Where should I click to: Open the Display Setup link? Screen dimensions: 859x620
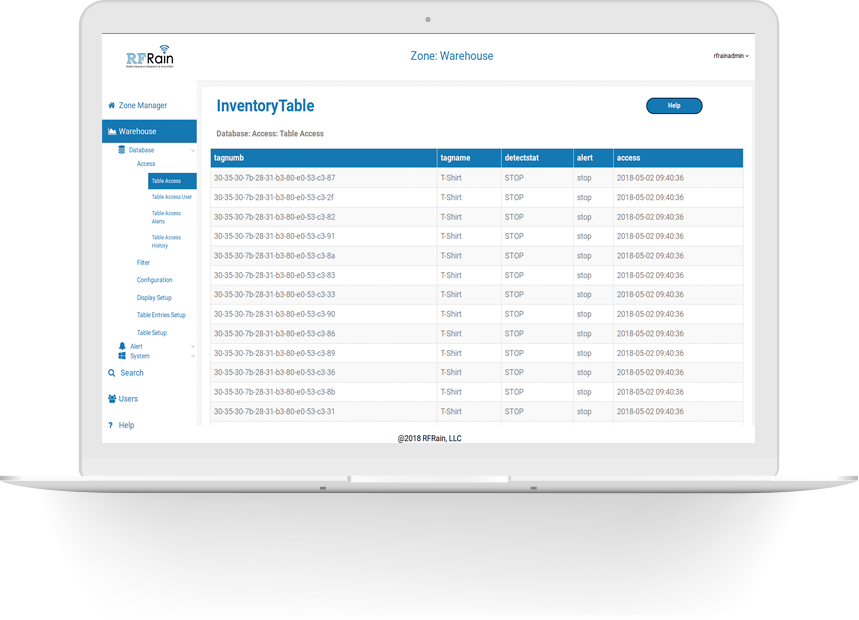154,298
